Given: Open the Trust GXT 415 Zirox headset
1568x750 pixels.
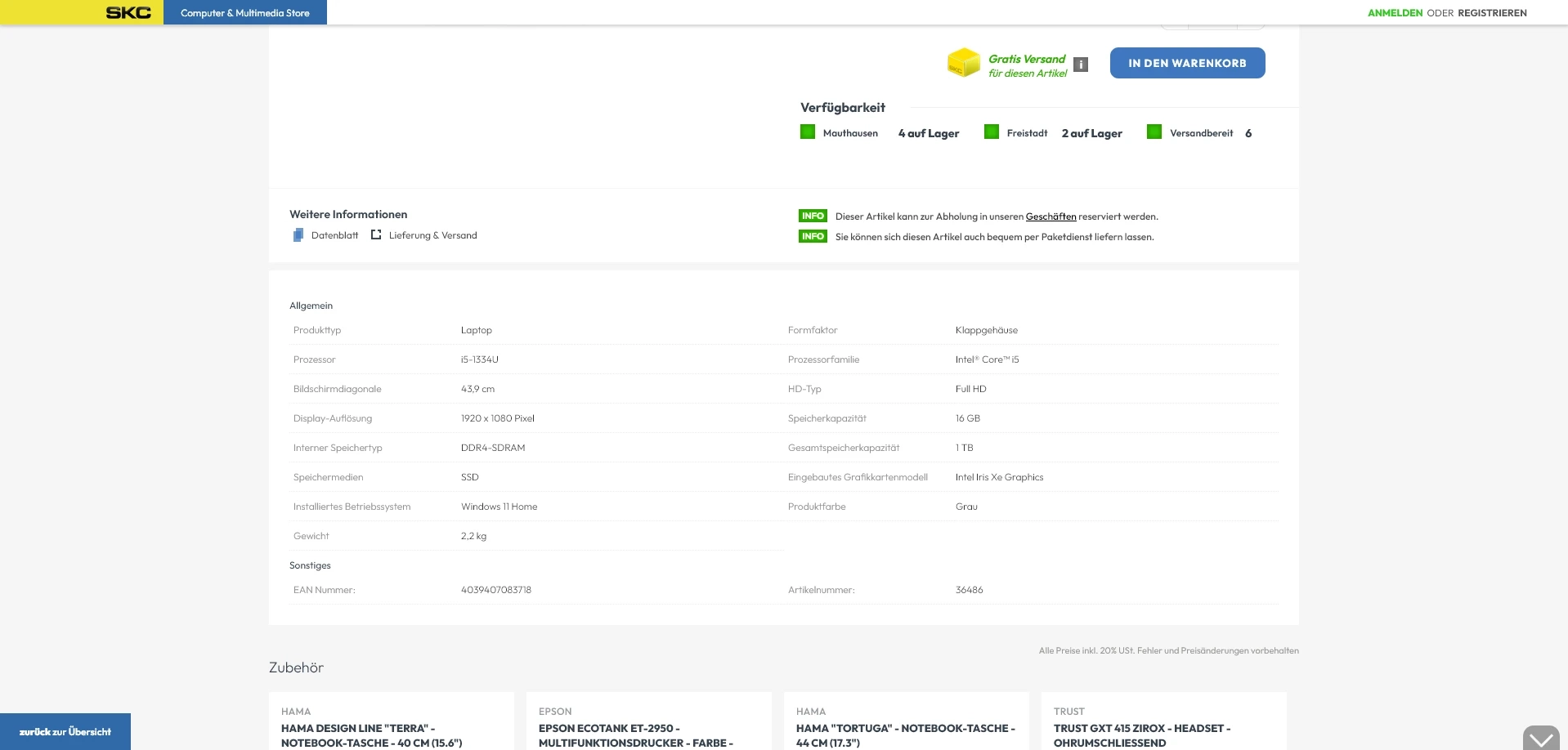Looking at the screenshot, I should pos(1141,735).
